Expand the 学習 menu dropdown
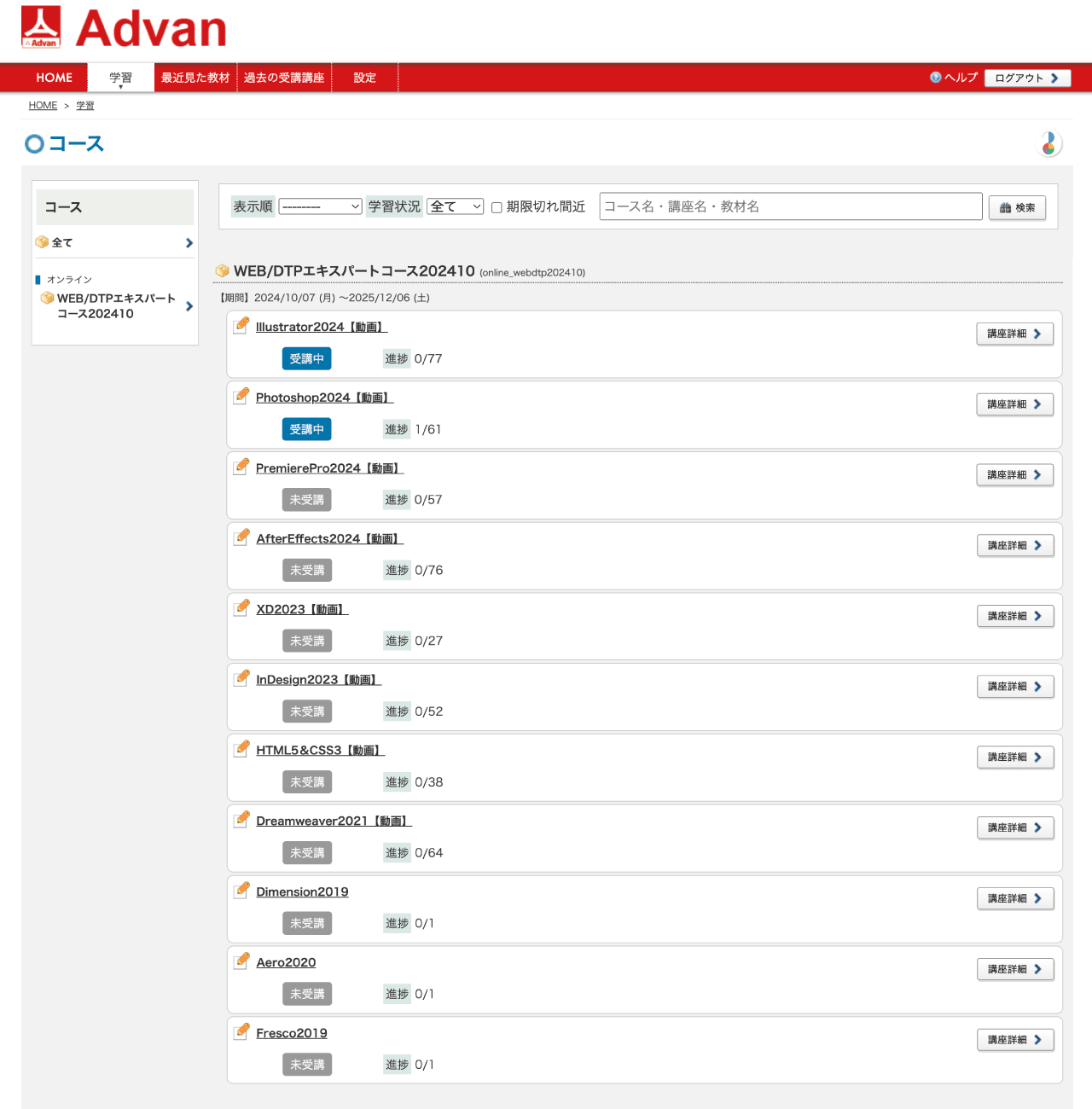The width and height of the screenshot is (1092, 1109). (120, 78)
